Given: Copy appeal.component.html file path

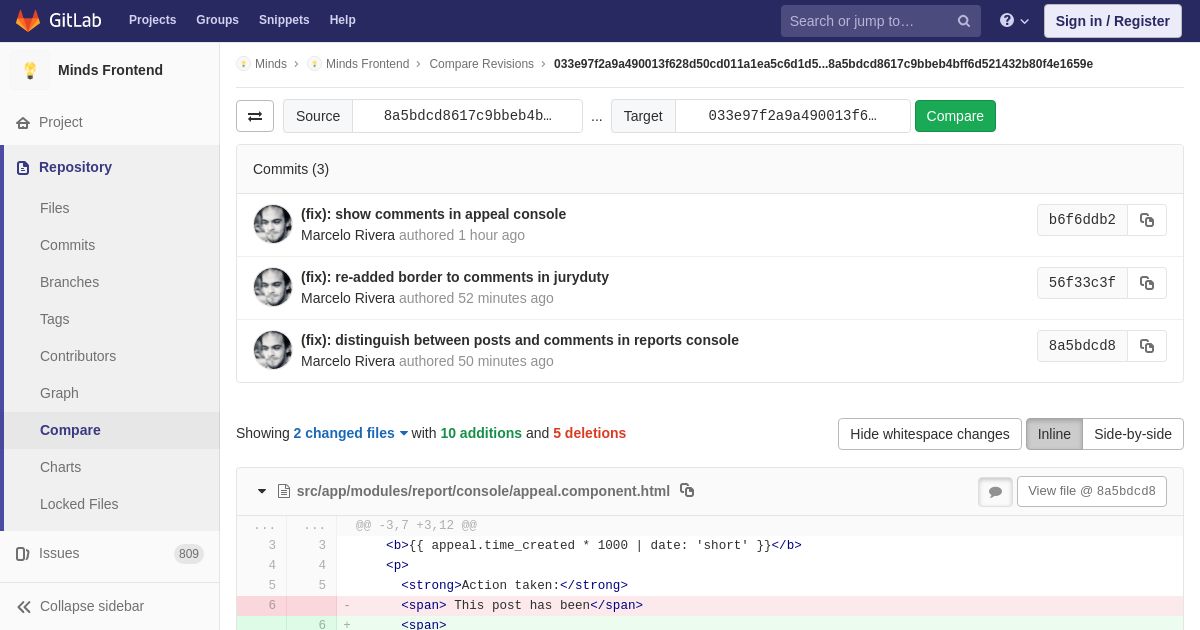Looking at the screenshot, I should coord(687,490).
